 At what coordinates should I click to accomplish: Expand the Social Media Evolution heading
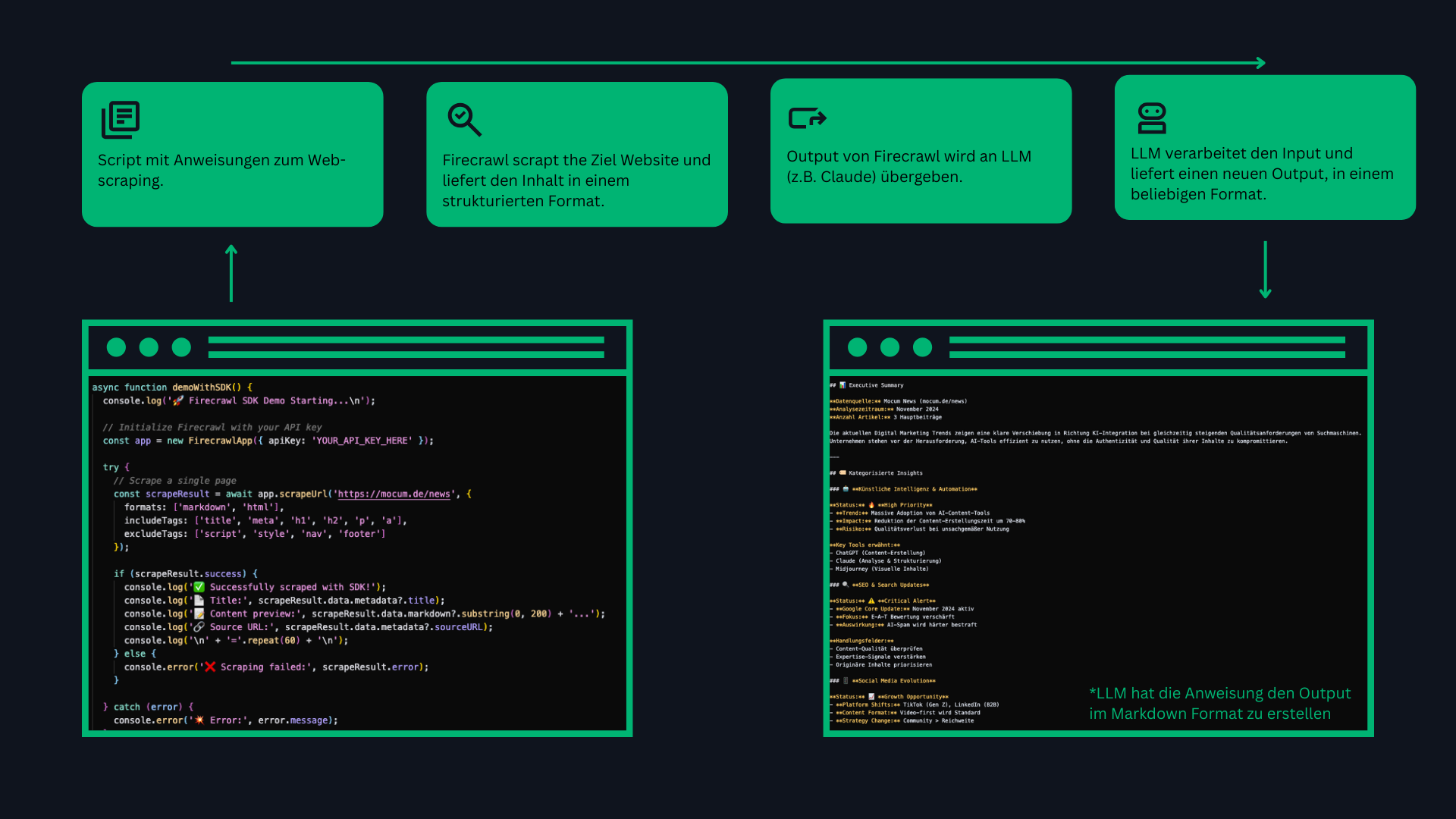click(896, 680)
